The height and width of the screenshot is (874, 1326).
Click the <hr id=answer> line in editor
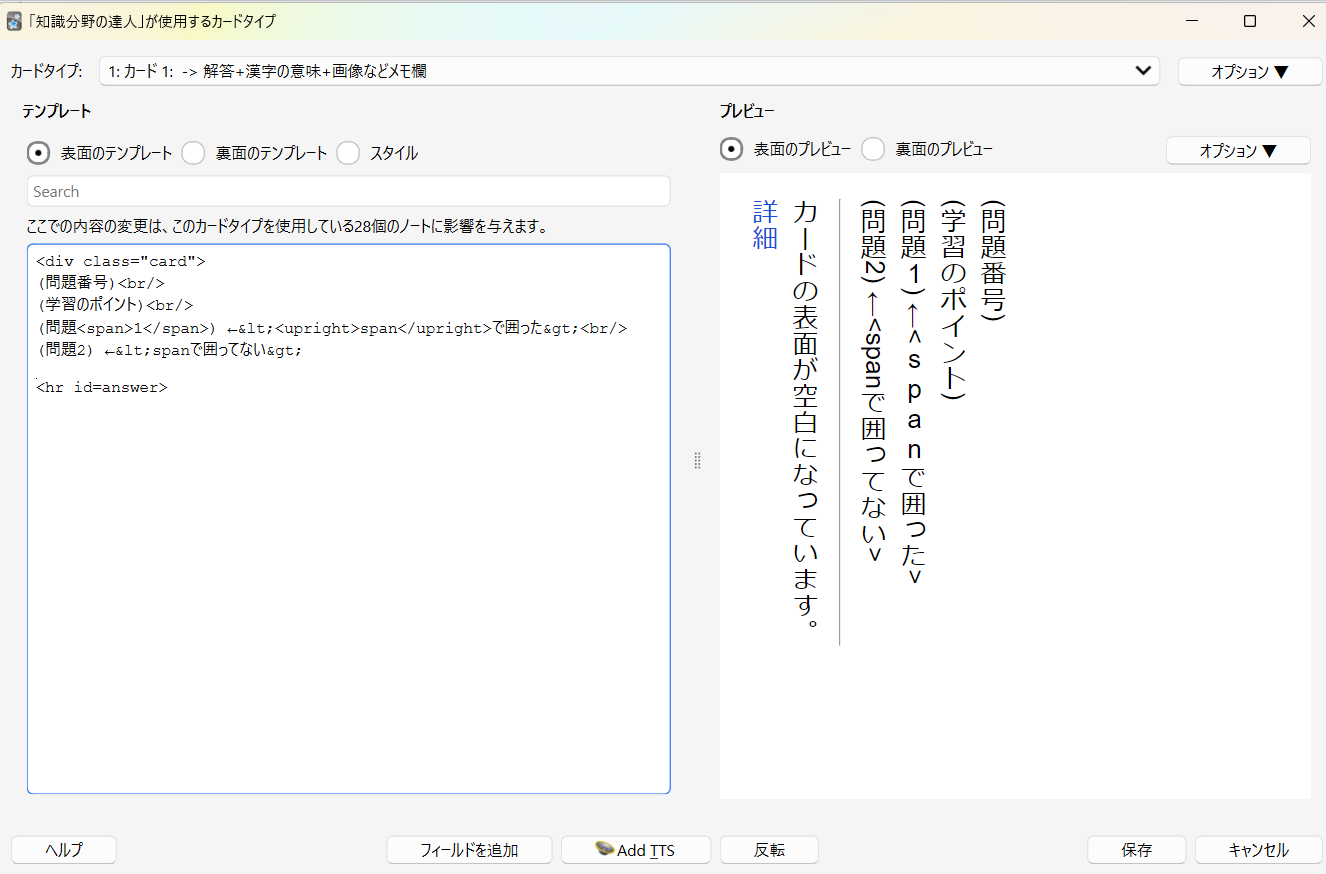pyautogui.click(x=102, y=388)
